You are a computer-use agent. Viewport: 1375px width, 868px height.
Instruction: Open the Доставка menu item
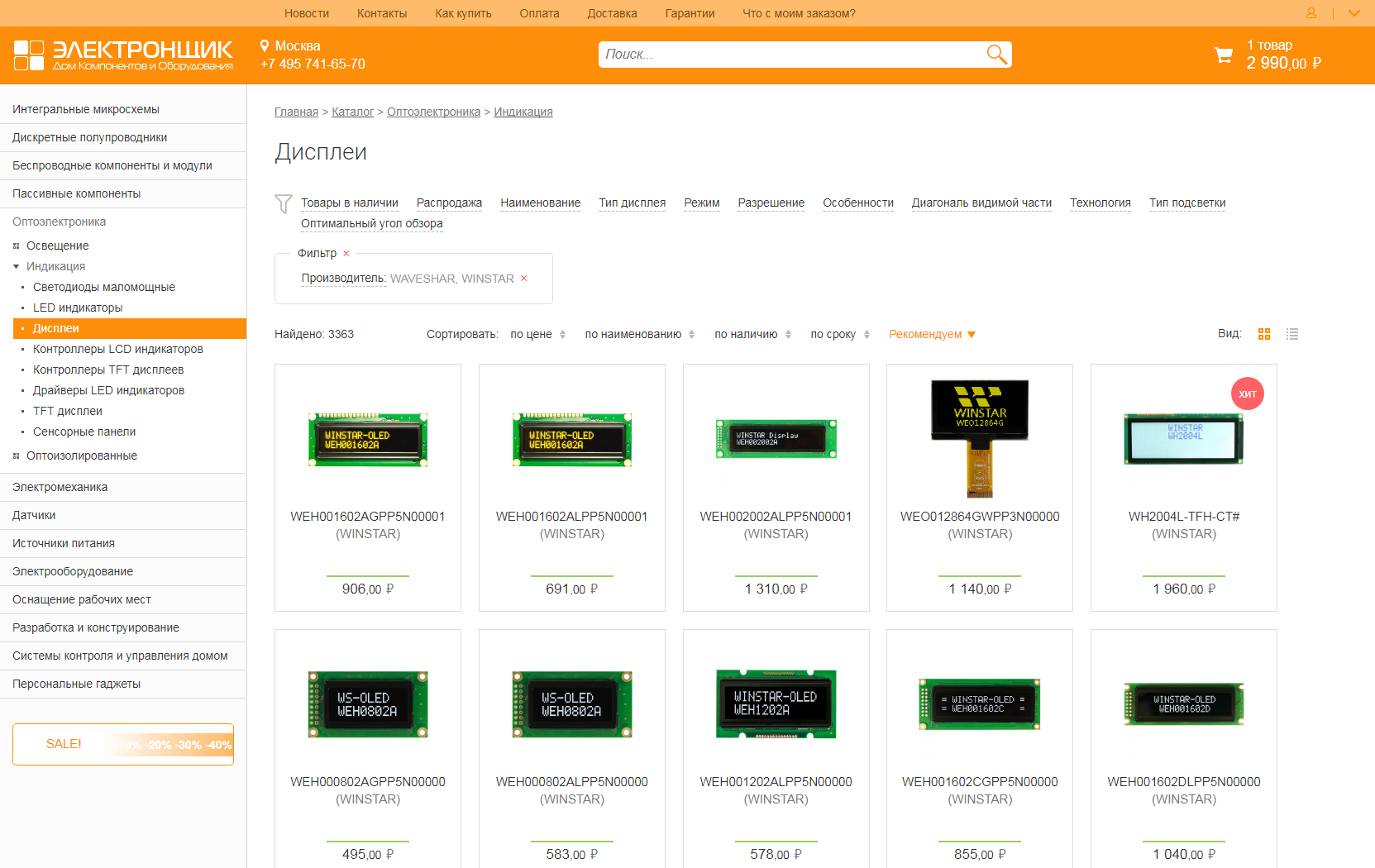pos(612,13)
